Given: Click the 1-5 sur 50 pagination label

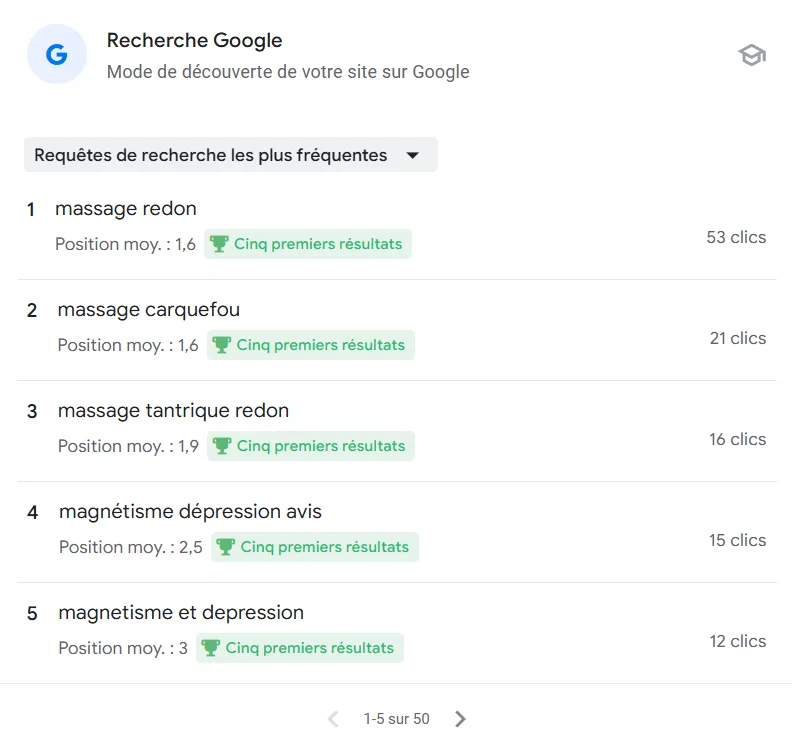Looking at the screenshot, I should [x=397, y=719].
